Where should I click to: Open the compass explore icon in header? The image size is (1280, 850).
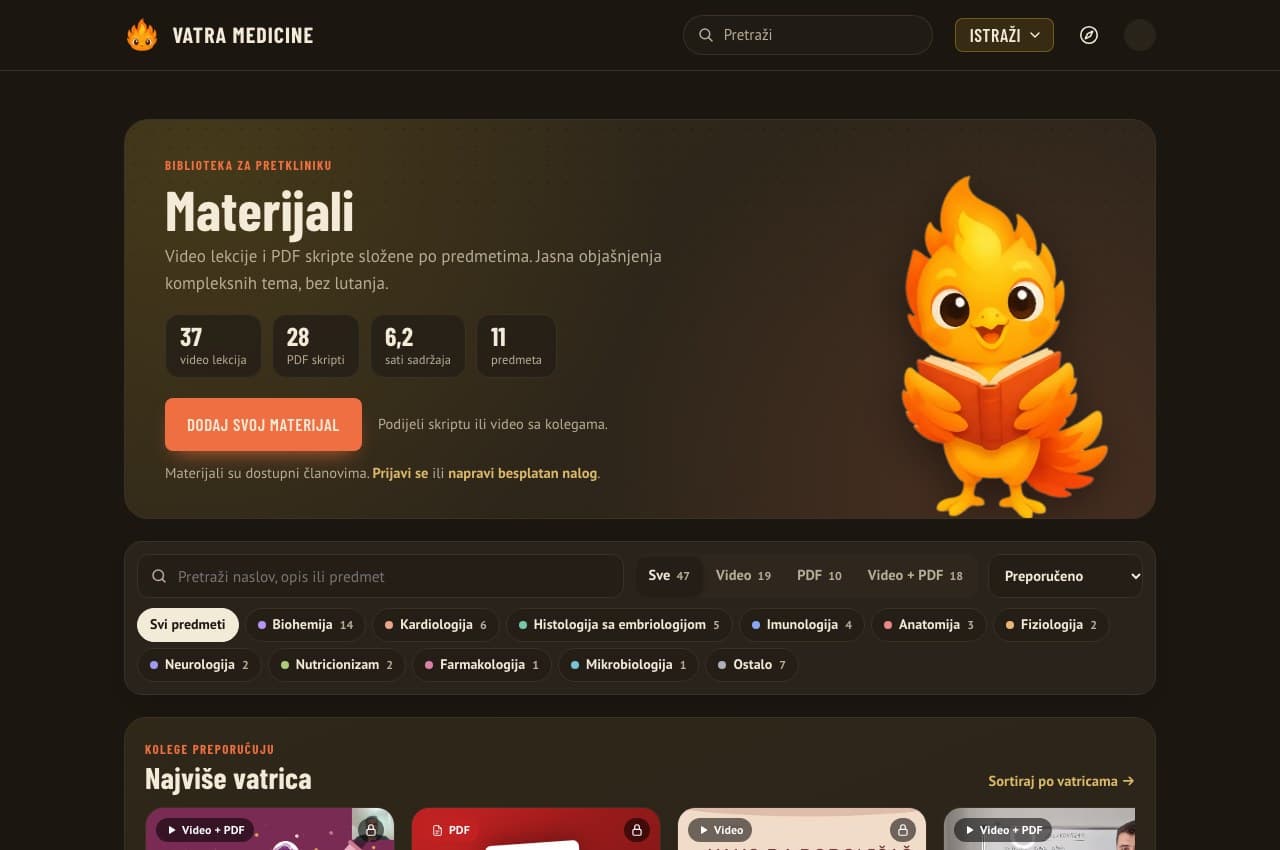pos(1089,35)
